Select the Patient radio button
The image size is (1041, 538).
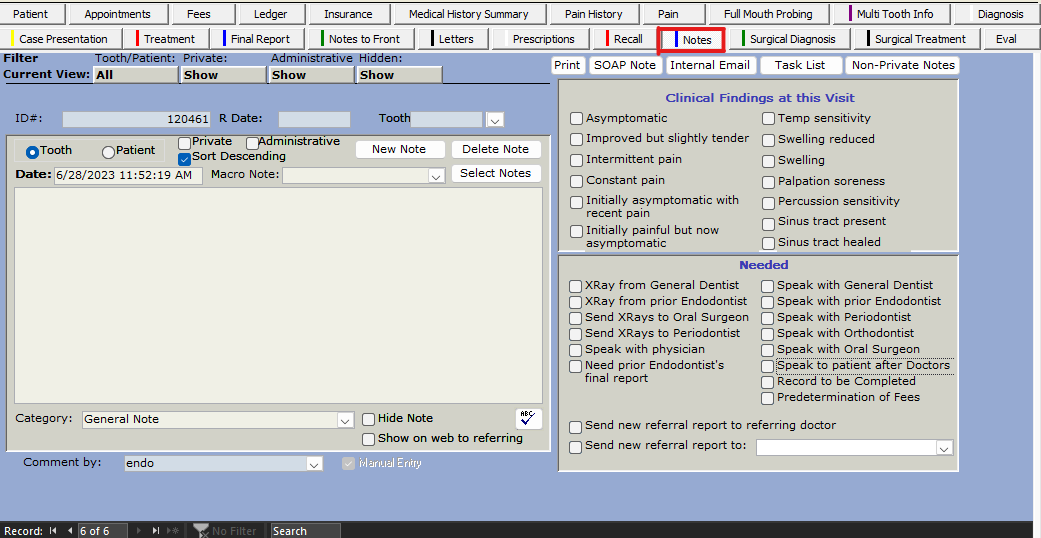(108, 152)
